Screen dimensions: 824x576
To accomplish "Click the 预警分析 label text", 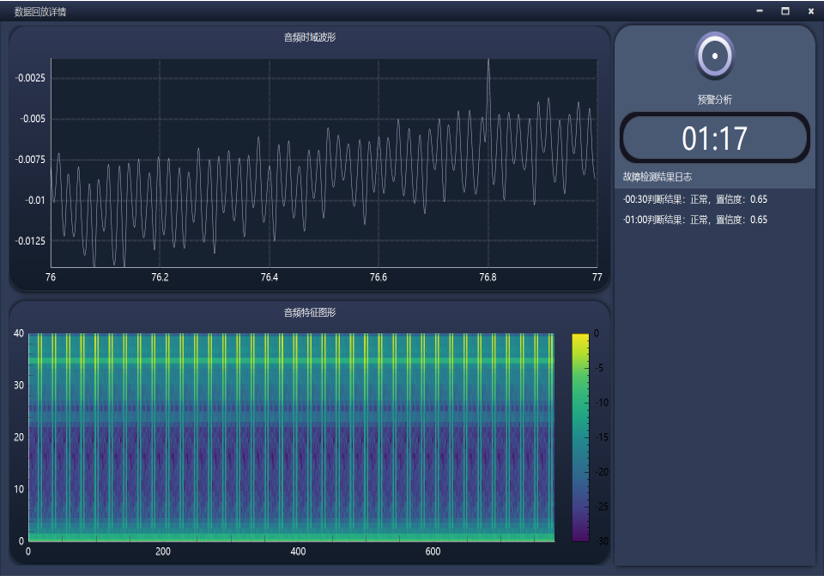I will pos(714,100).
